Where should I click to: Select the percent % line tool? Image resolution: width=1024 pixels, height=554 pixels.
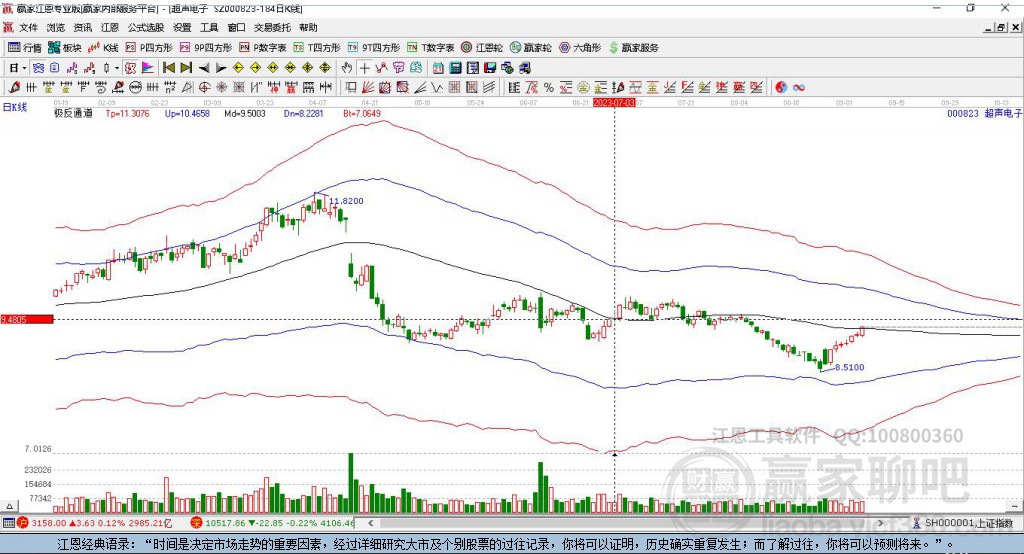click(x=549, y=88)
